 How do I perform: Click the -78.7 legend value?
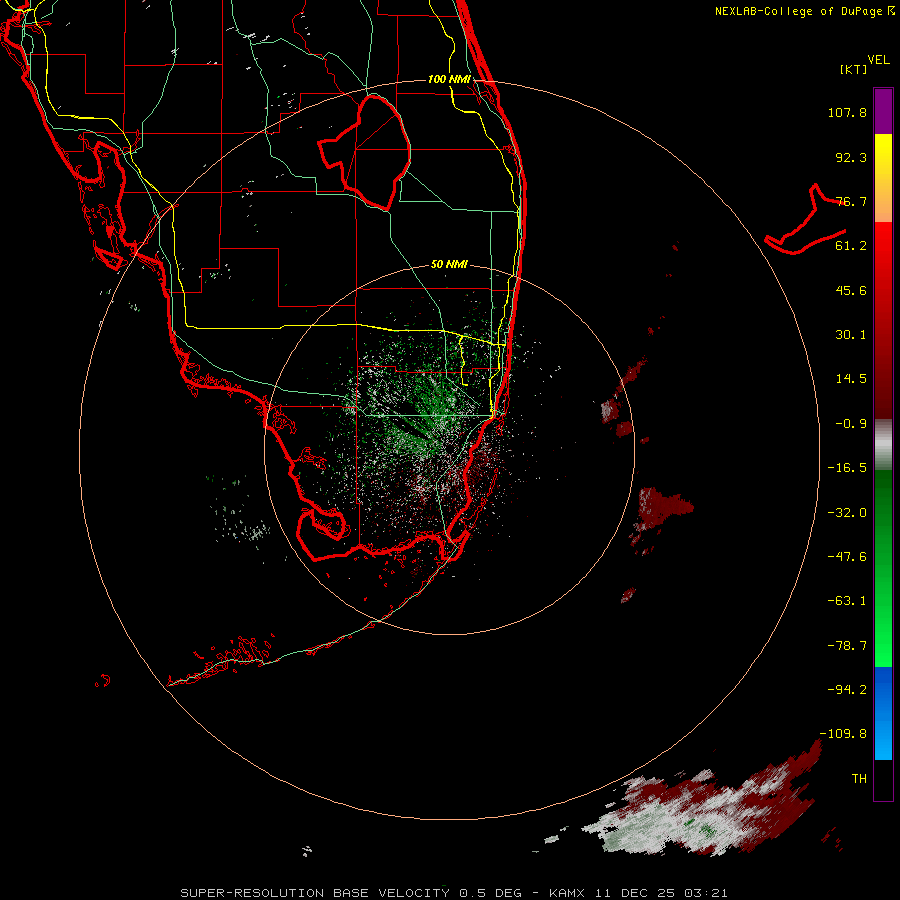click(847, 646)
